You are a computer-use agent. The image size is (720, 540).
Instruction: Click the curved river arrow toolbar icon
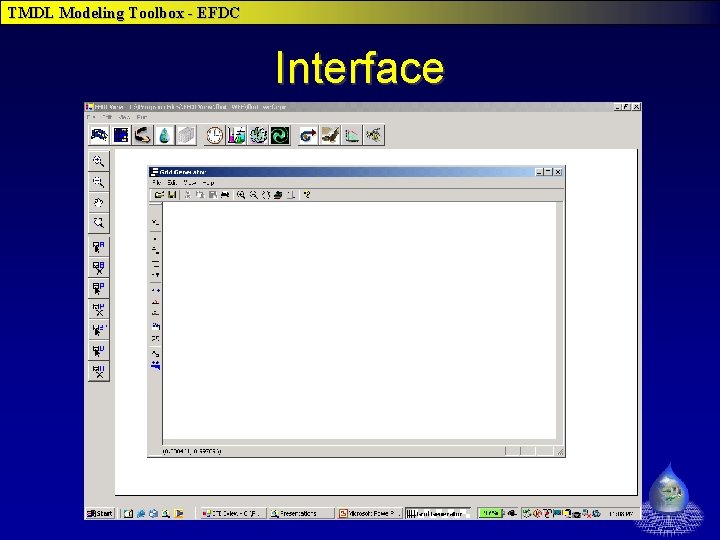[143, 135]
